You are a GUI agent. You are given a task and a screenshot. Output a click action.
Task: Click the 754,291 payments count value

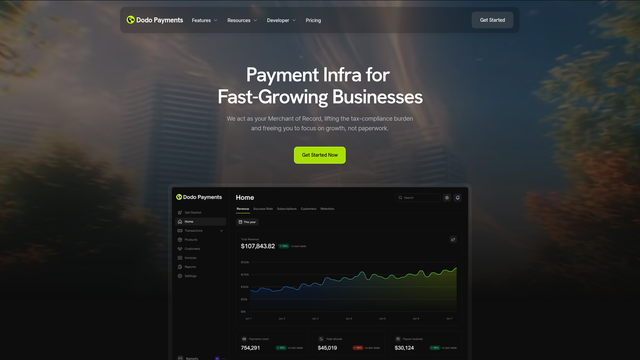coord(250,348)
